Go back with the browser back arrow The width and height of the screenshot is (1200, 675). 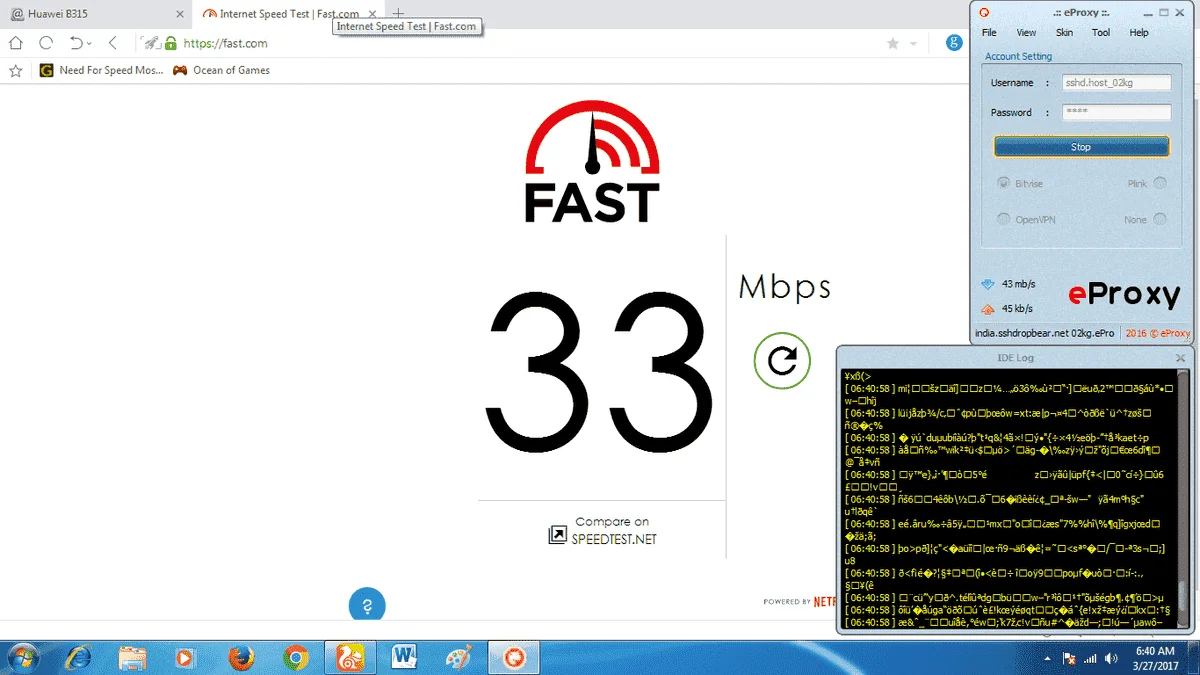[x=113, y=43]
